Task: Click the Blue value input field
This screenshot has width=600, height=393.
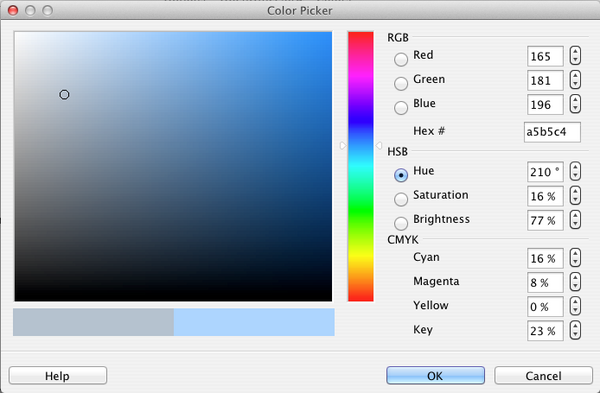Action: (545, 104)
